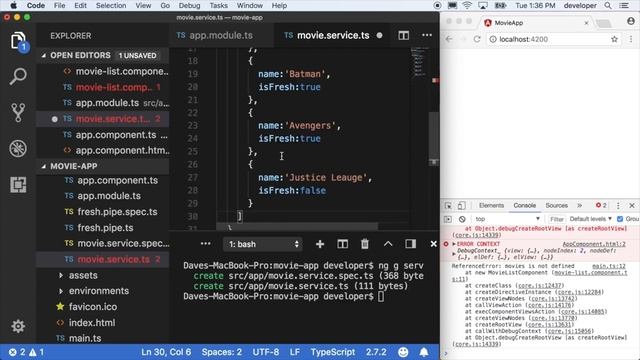Expand the environments folder

coord(61,291)
